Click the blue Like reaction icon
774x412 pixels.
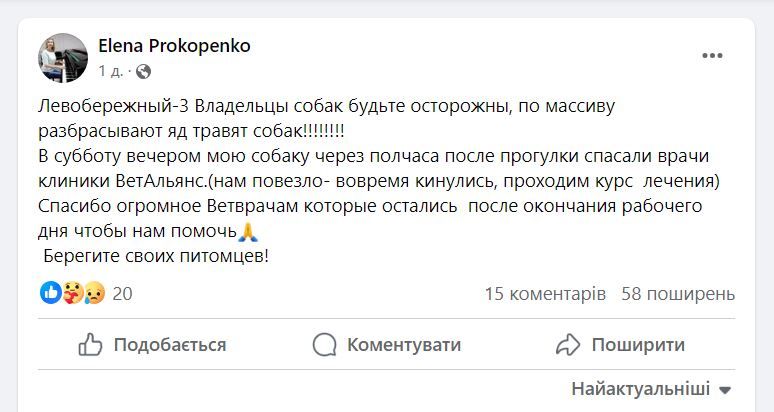50,293
